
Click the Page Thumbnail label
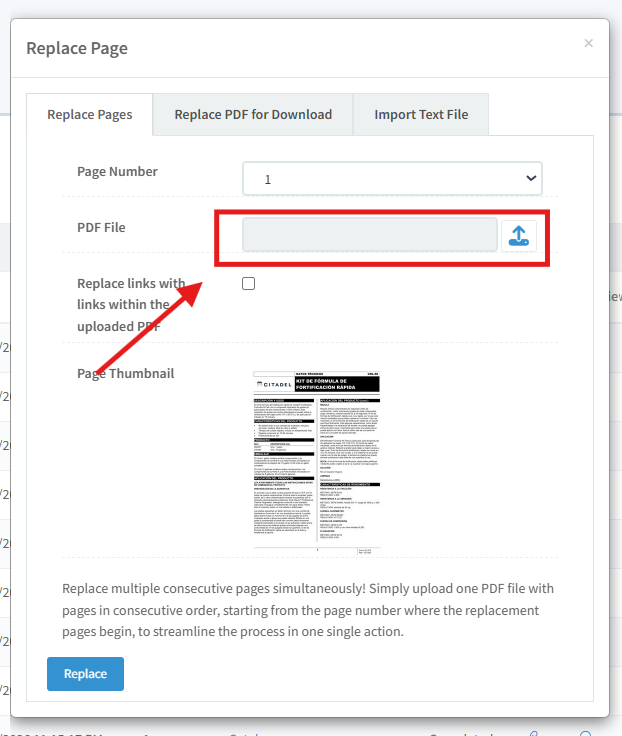pyautogui.click(x=125, y=373)
